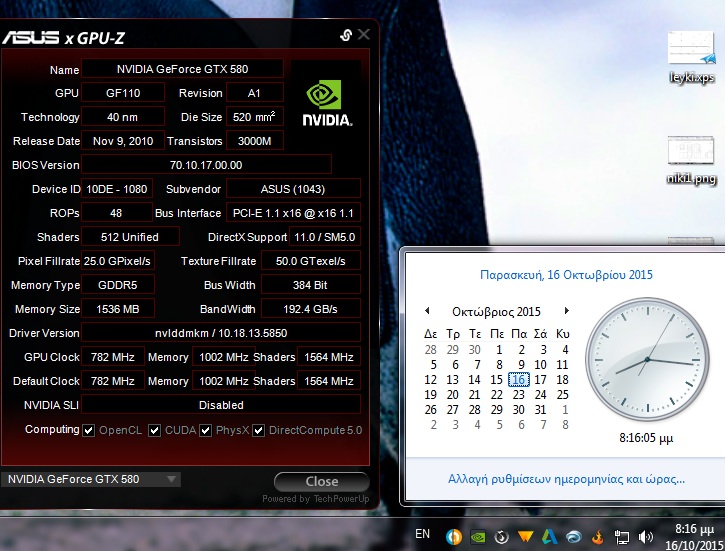
Task: Click the Shaders value 512 Unified
Action: 130,237
